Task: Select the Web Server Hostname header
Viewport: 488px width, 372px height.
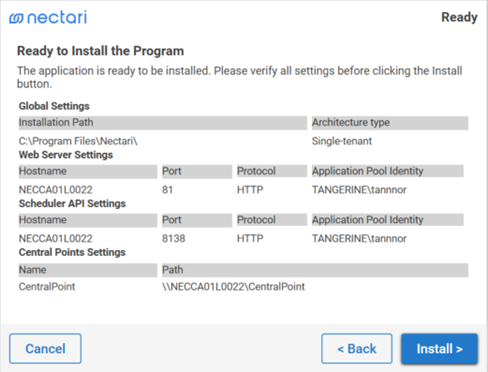Action: [88, 171]
